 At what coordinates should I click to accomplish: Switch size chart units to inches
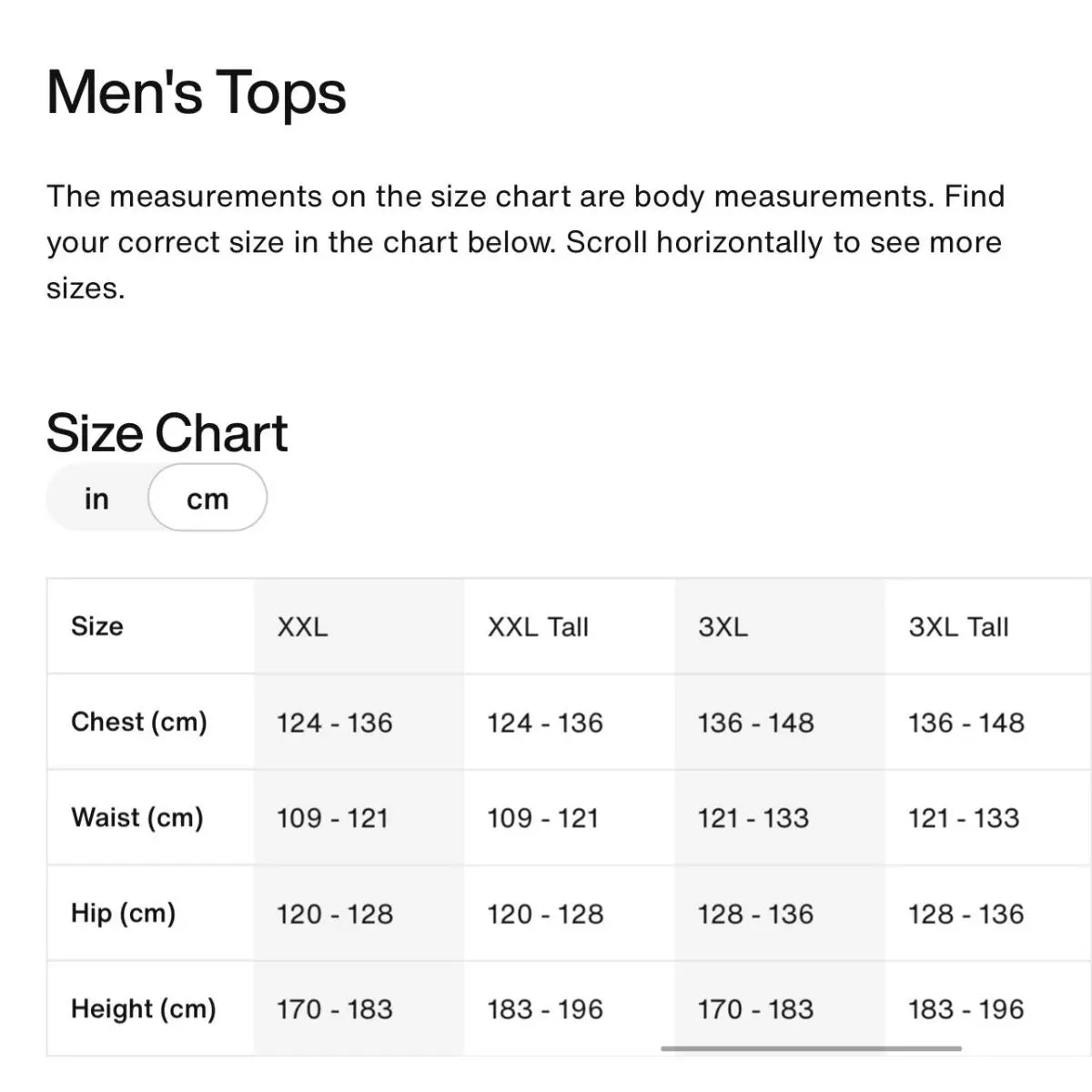pyautogui.click(x=96, y=499)
